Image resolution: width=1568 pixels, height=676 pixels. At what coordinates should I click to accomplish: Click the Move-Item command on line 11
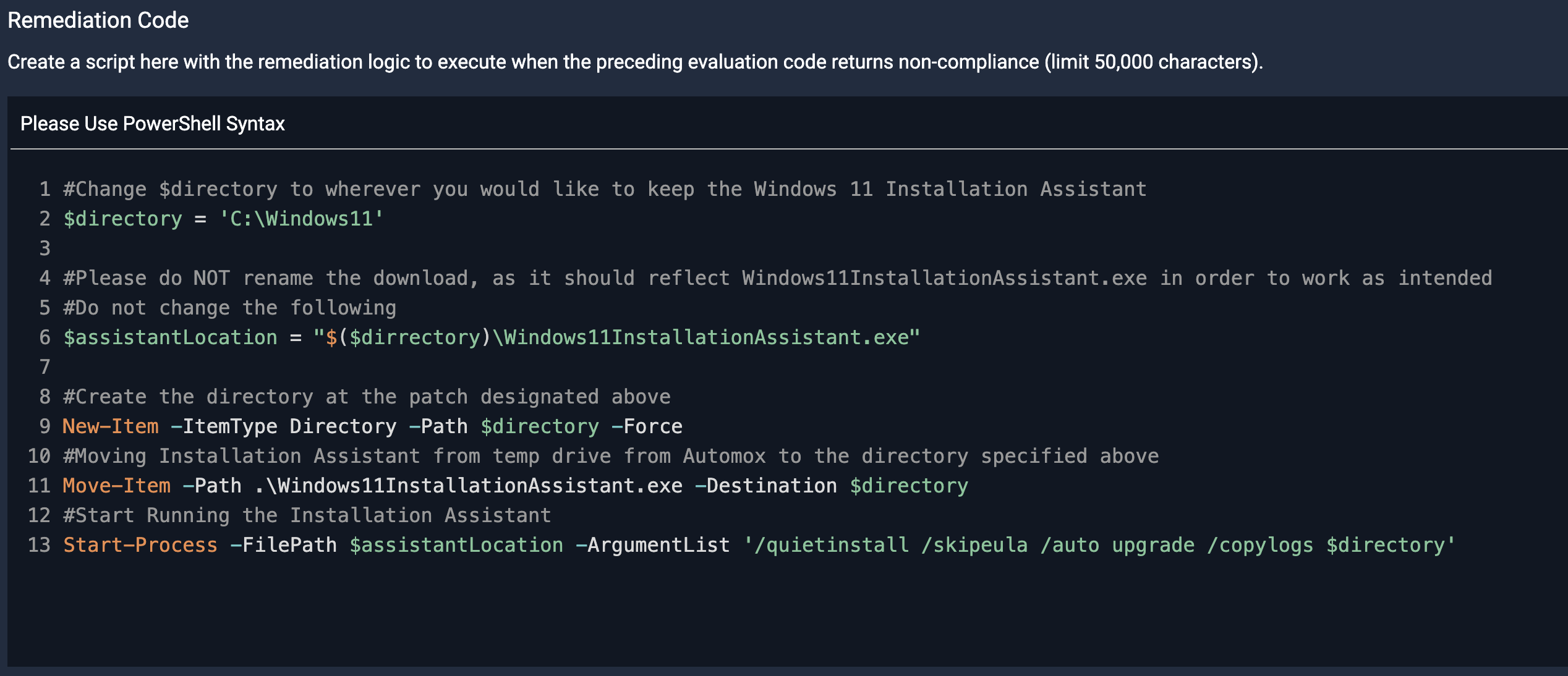(116, 486)
